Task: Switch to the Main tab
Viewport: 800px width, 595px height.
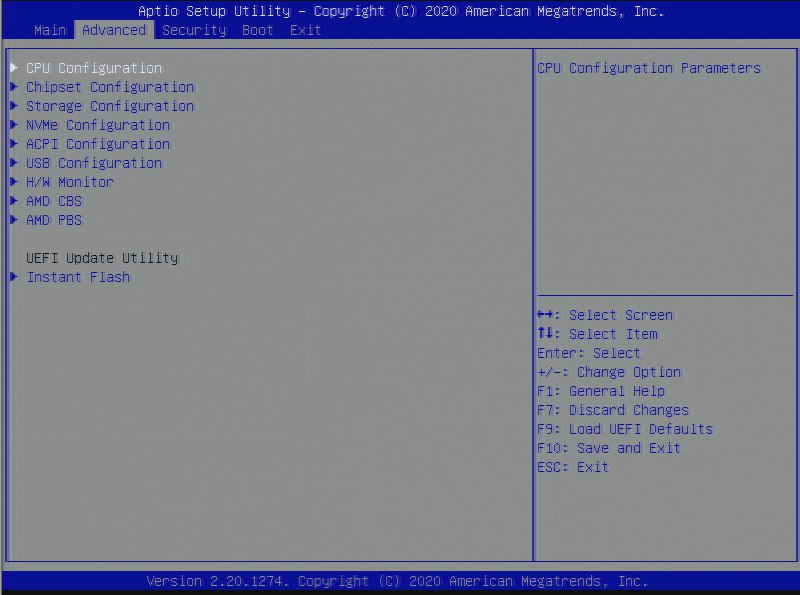Action: tap(50, 30)
